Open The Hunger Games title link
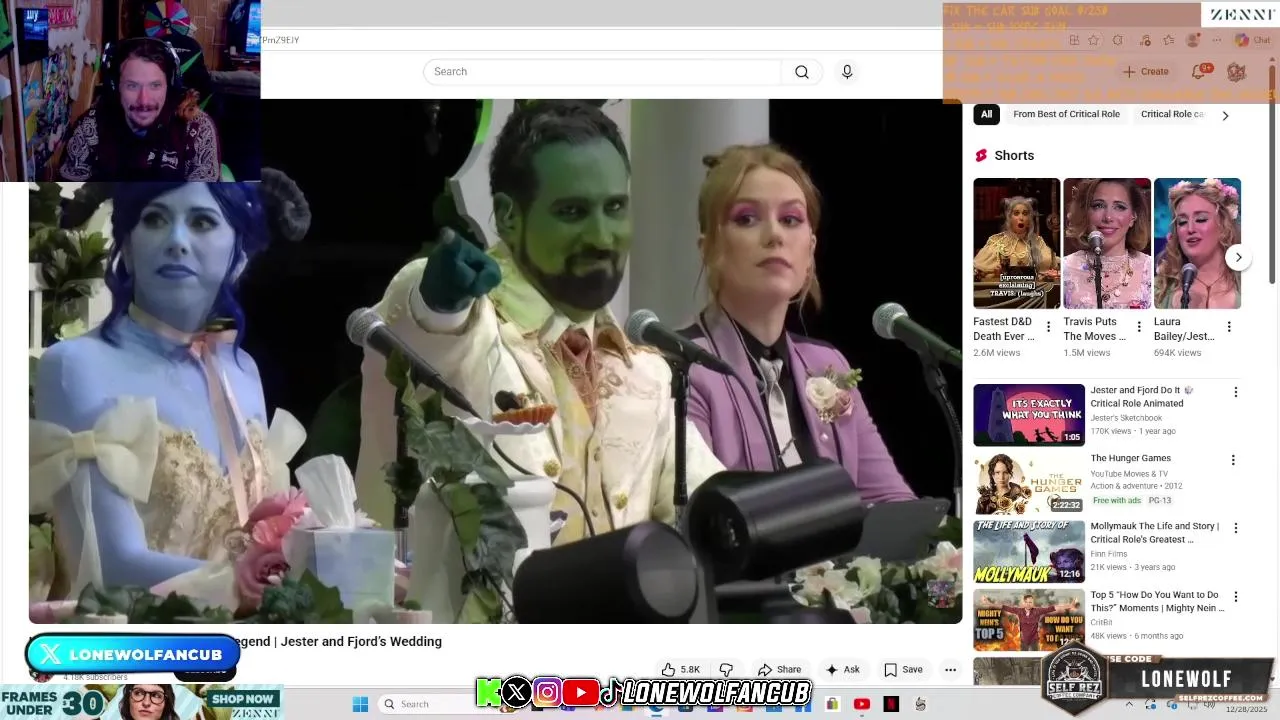Viewport: 1280px width, 720px height. point(1130,458)
